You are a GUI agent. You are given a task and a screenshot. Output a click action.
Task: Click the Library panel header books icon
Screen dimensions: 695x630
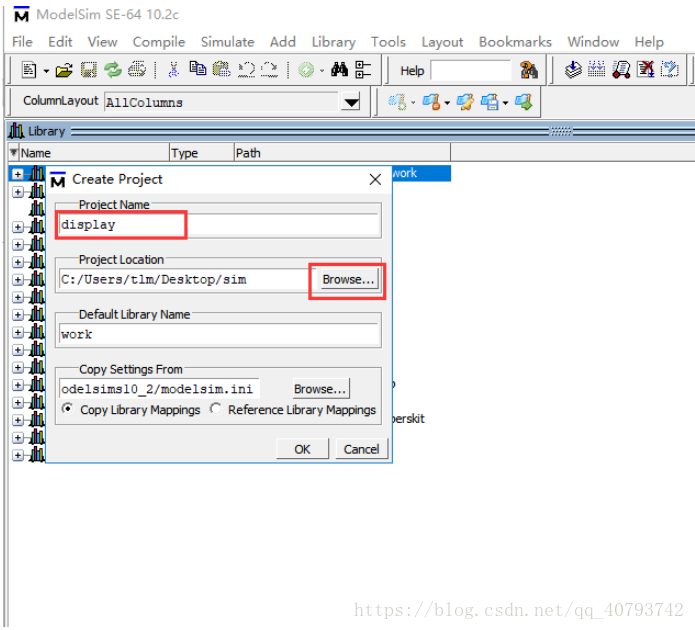[16, 131]
